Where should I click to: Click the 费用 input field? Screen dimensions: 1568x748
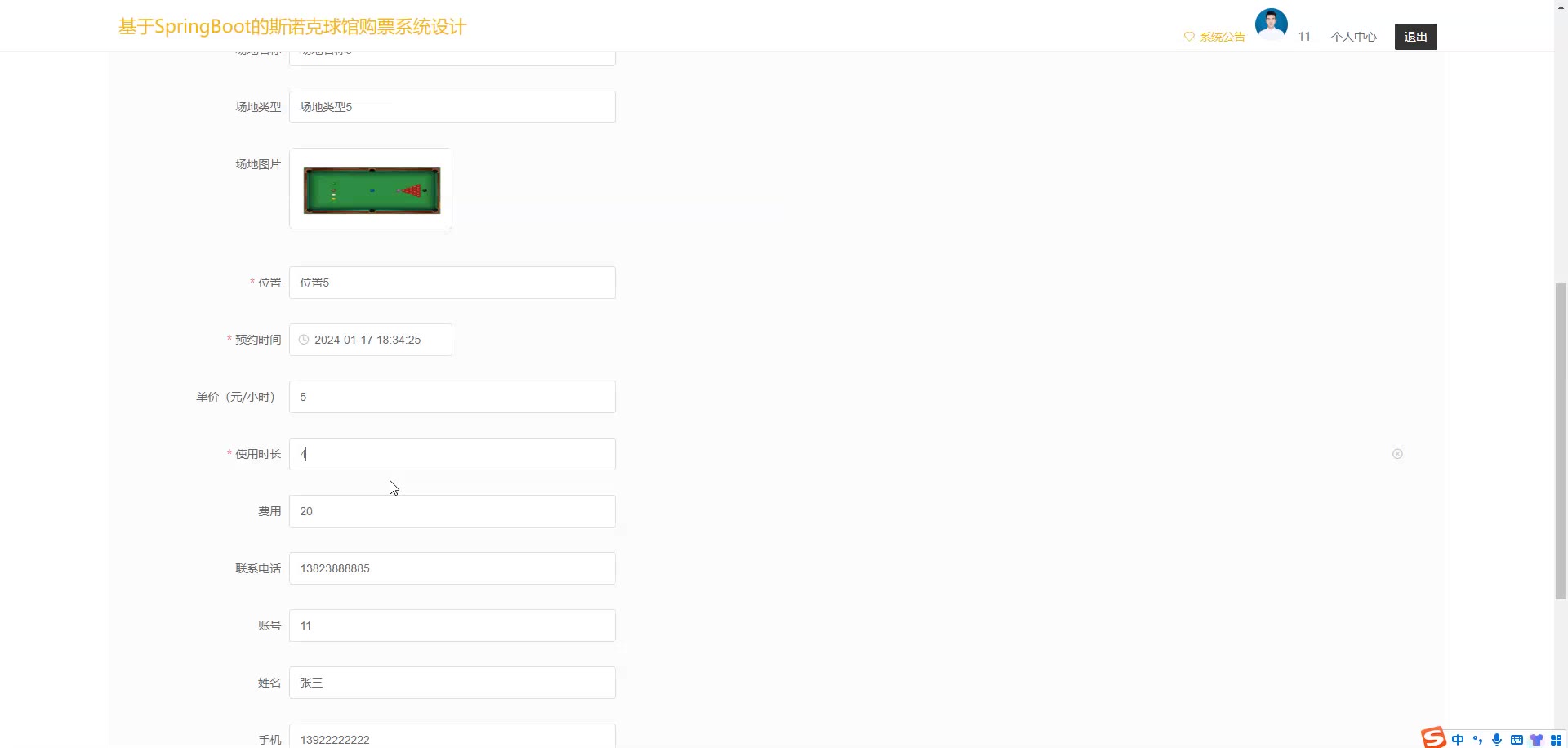pyautogui.click(x=452, y=511)
